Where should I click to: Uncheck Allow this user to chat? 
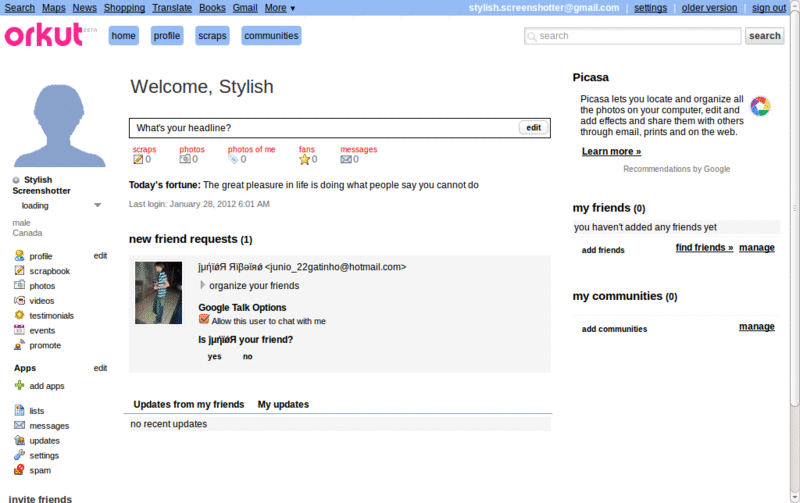click(x=204, y=319)
